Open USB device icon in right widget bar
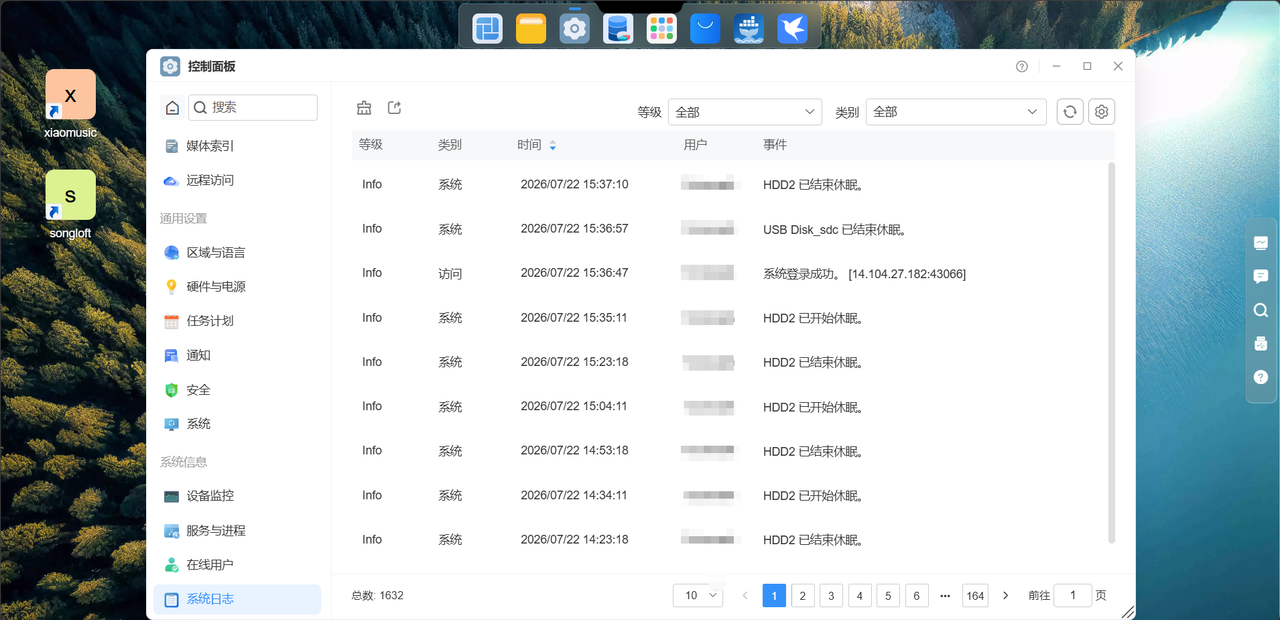 click(1261, 344)
